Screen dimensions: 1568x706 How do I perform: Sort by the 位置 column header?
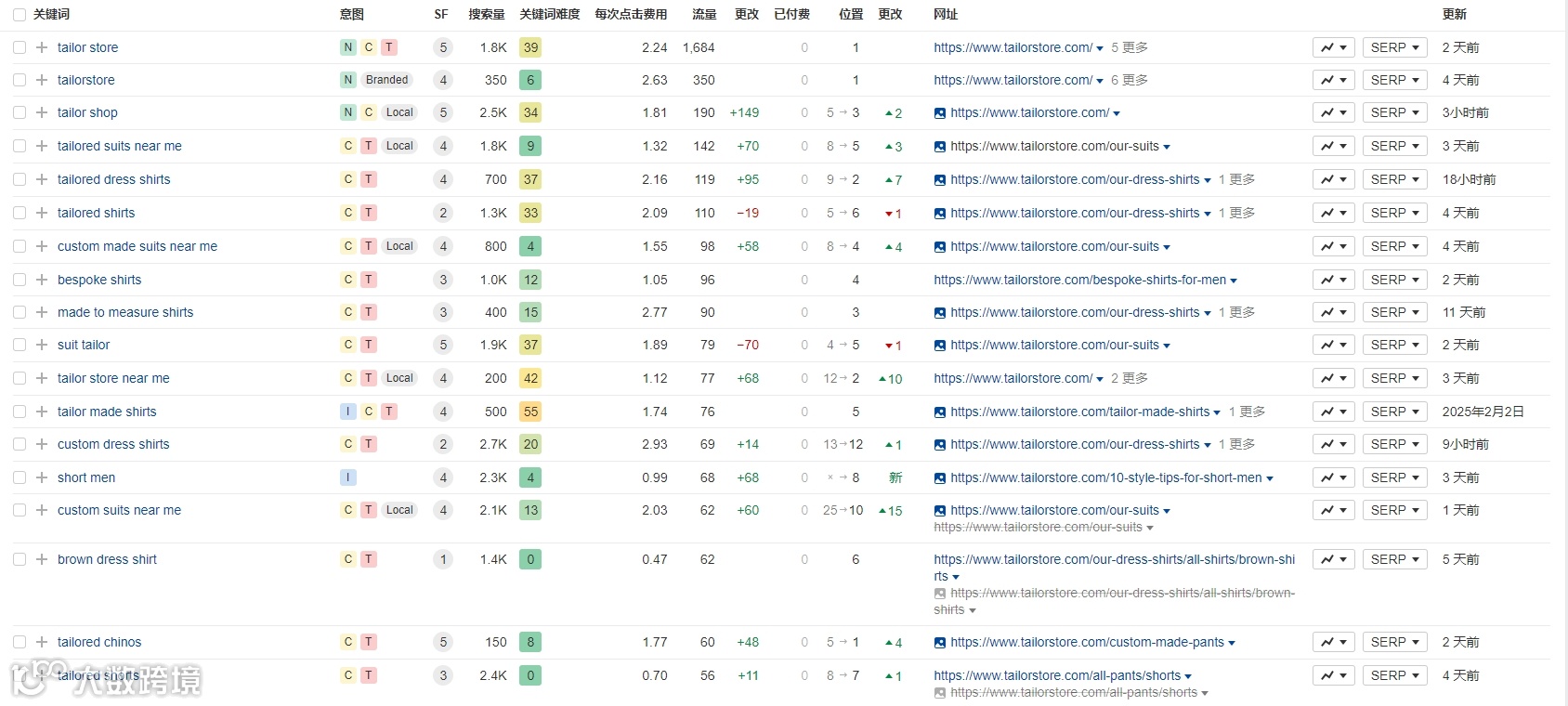[851, 14]
